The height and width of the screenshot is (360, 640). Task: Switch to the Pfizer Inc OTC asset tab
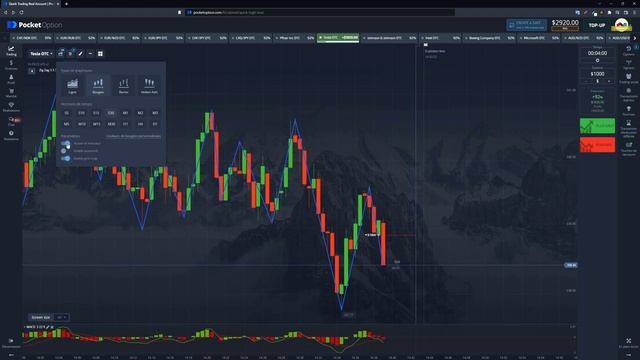294,38
